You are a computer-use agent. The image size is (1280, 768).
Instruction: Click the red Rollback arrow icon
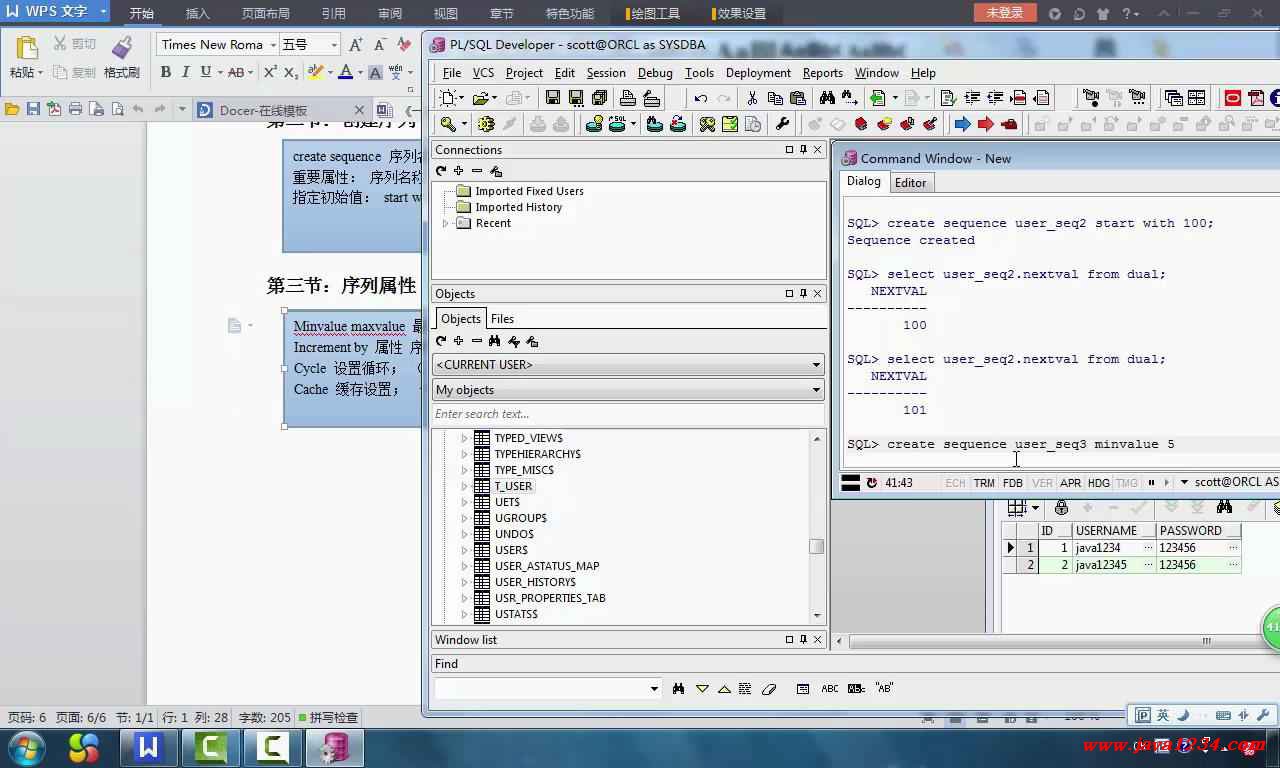click(x=985, y=124)
